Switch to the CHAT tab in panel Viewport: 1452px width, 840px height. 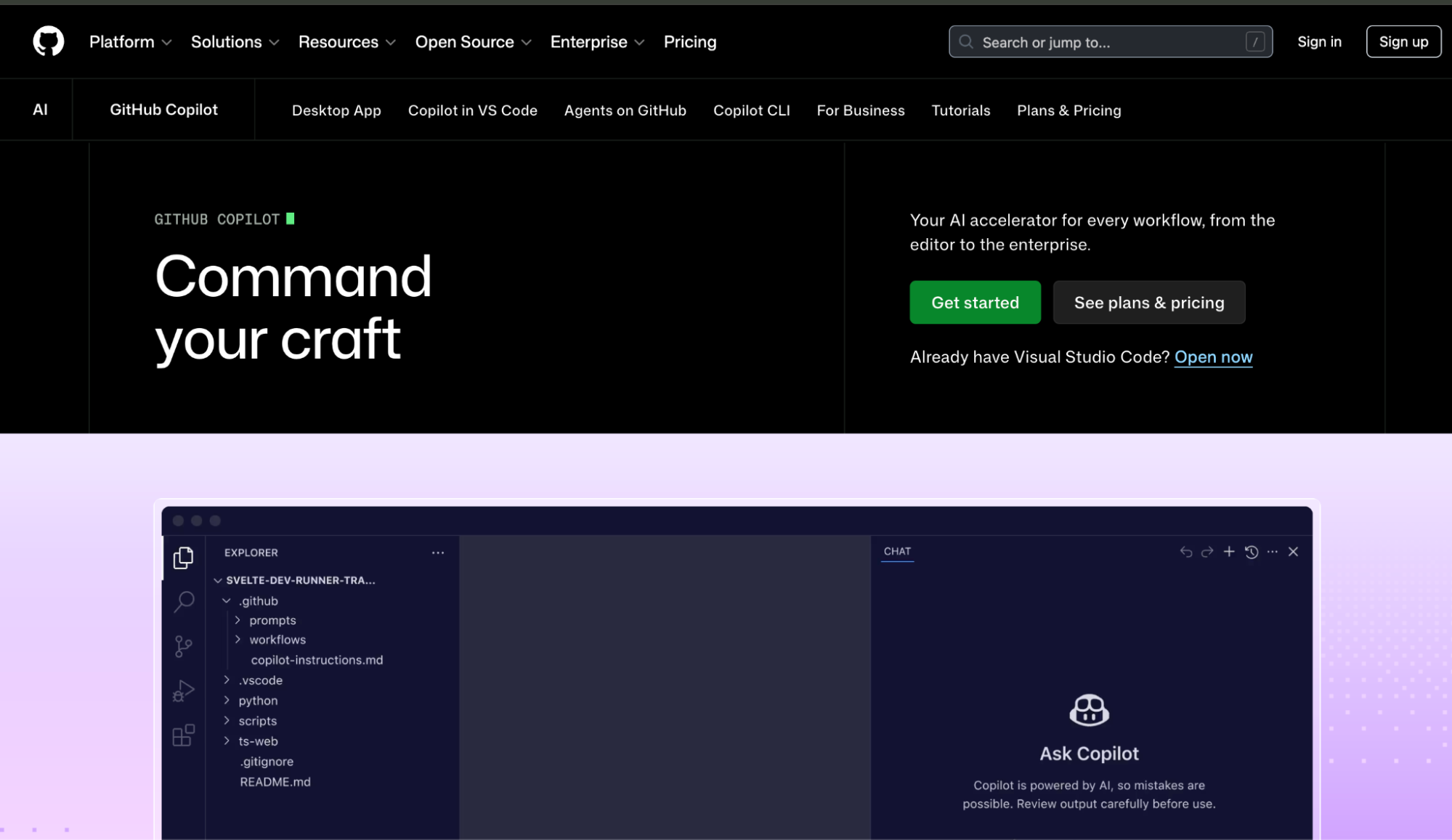pos(897,551)
